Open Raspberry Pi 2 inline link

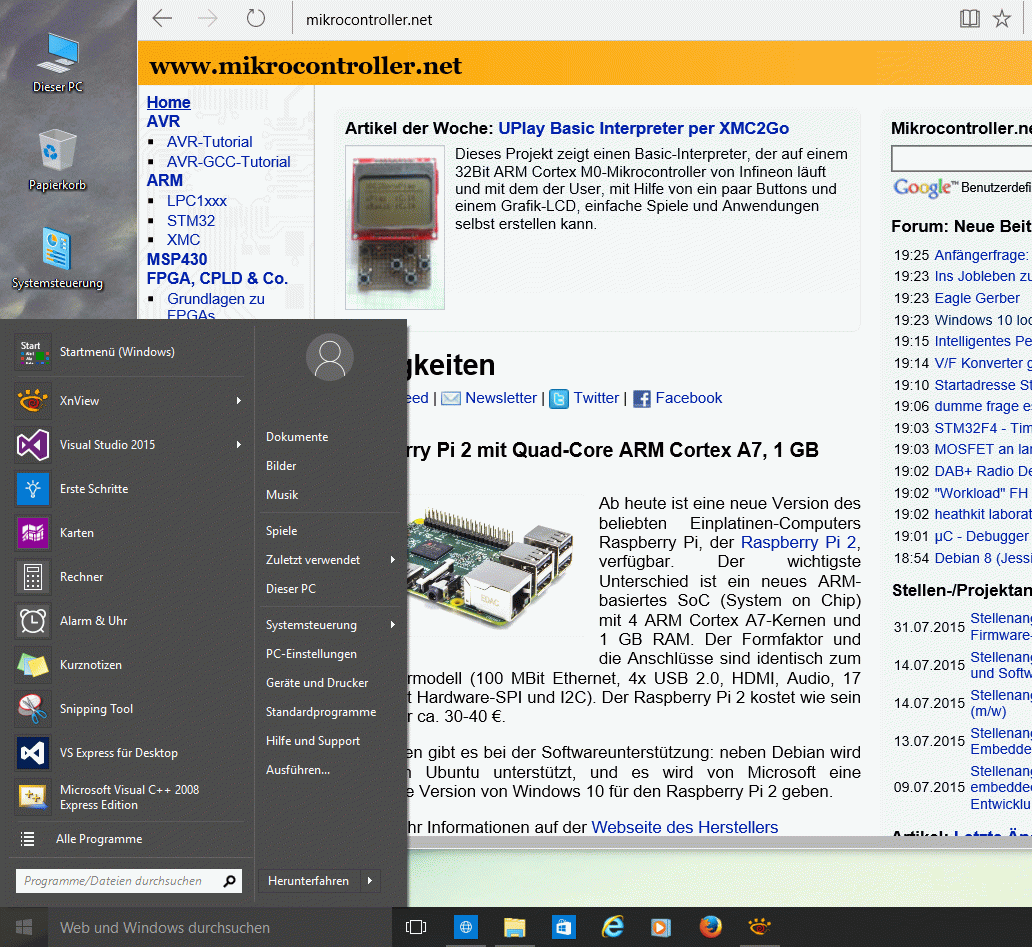pyautogui.click(x=798, y=542)
